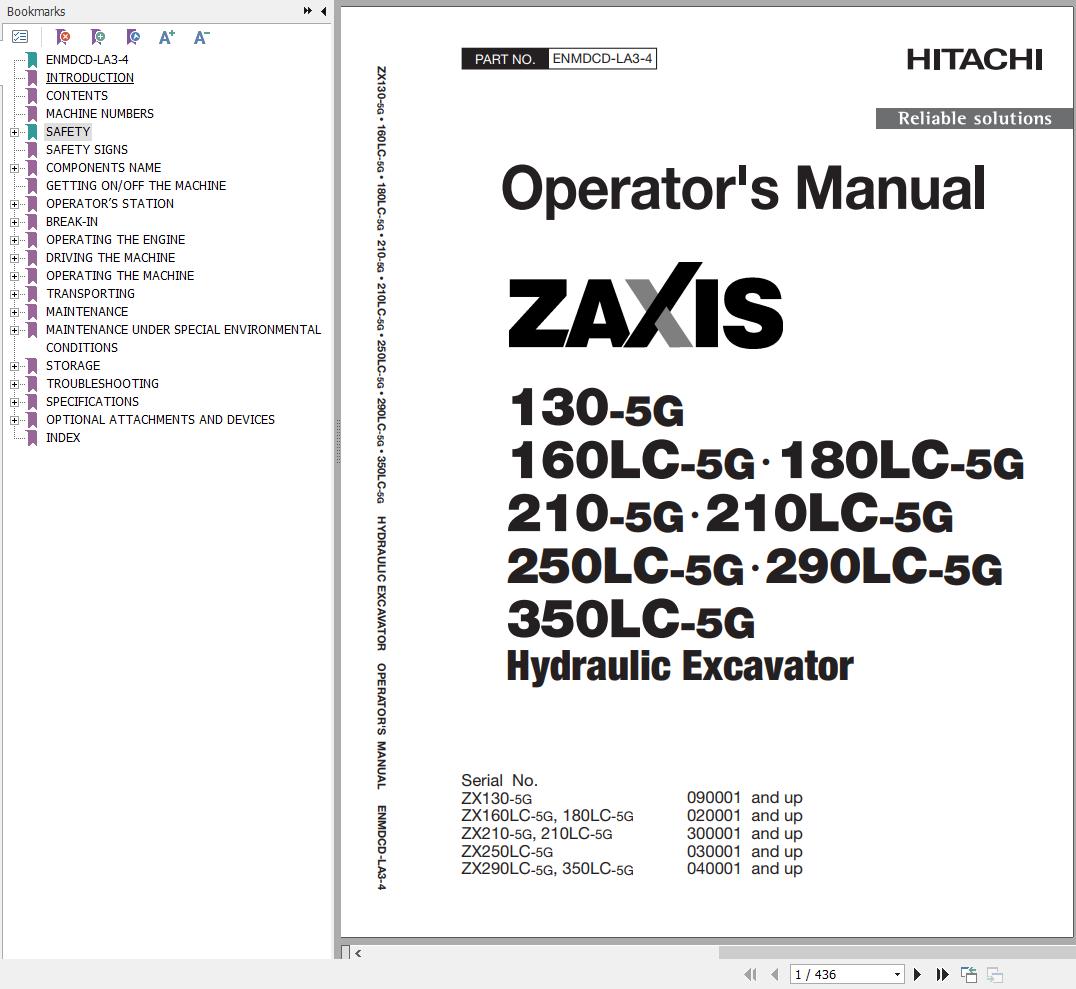This screenshot has height=989, width=1076.
Task: Click the teal bookmark icon beside SAFETY
Action: (32, 132)
